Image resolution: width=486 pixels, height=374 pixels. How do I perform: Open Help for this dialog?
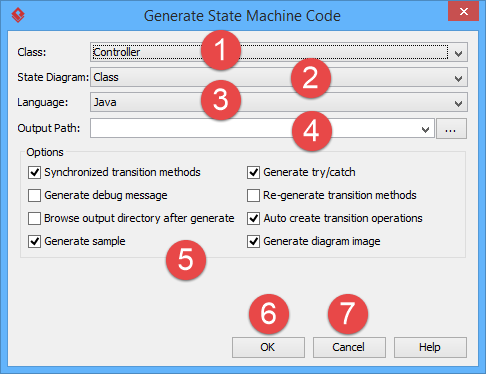pyautogui.click(x=430, y=347)
